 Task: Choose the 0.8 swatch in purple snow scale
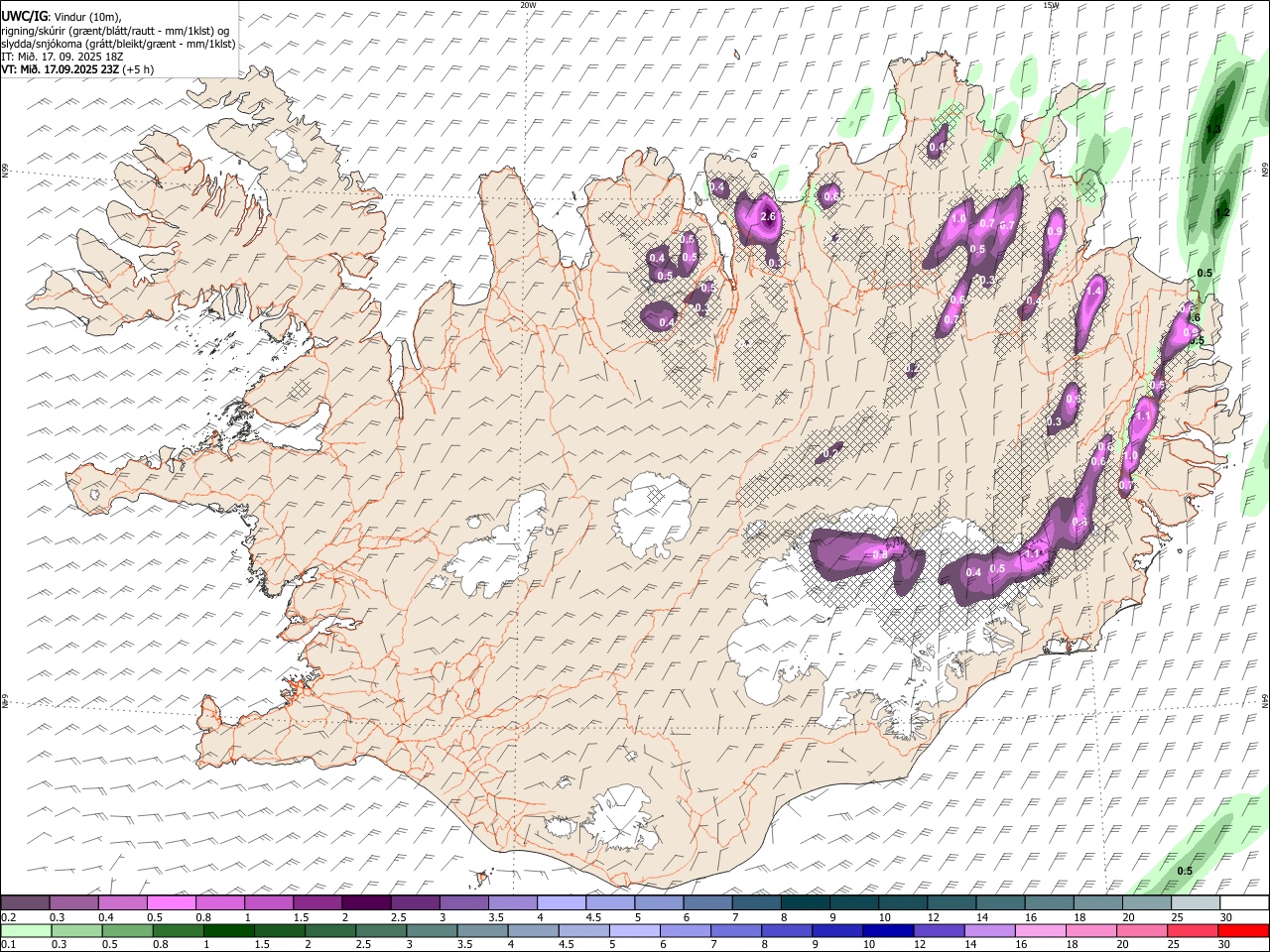(220, 902)
